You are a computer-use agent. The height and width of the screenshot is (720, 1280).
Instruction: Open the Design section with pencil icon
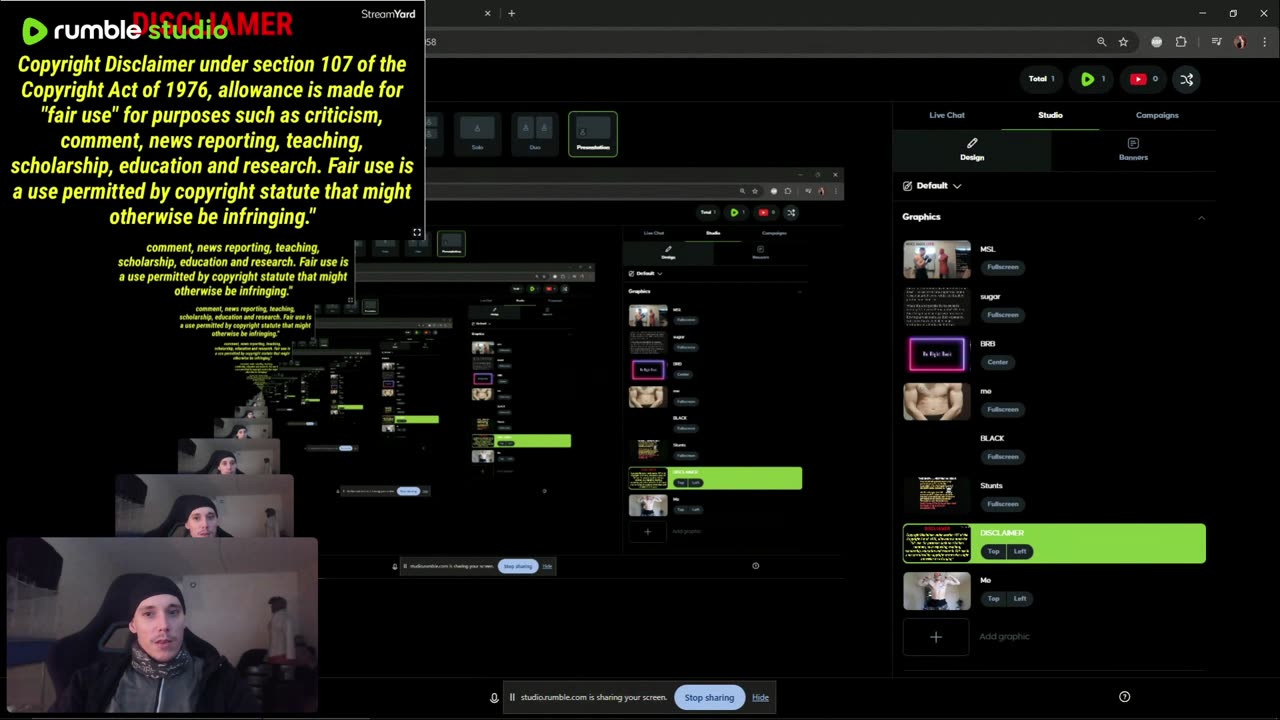coord(972,150)
